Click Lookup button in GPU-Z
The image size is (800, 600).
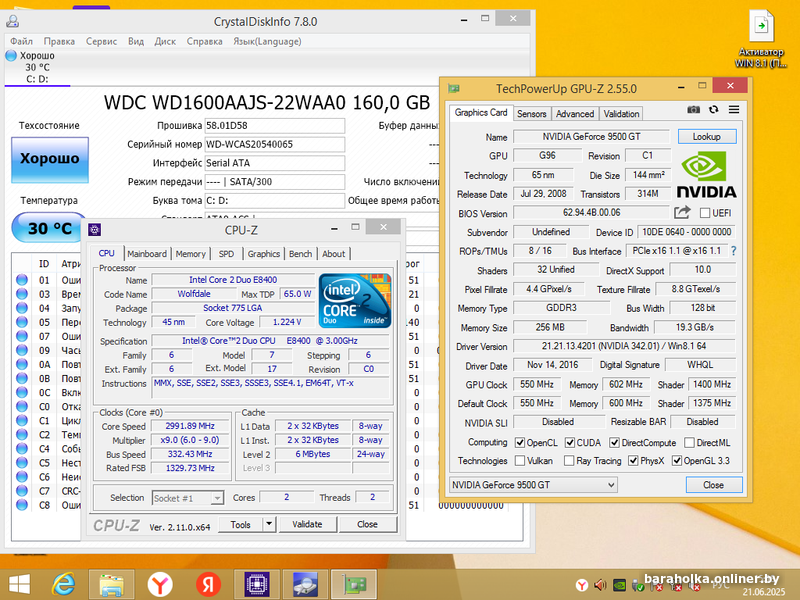707,136
